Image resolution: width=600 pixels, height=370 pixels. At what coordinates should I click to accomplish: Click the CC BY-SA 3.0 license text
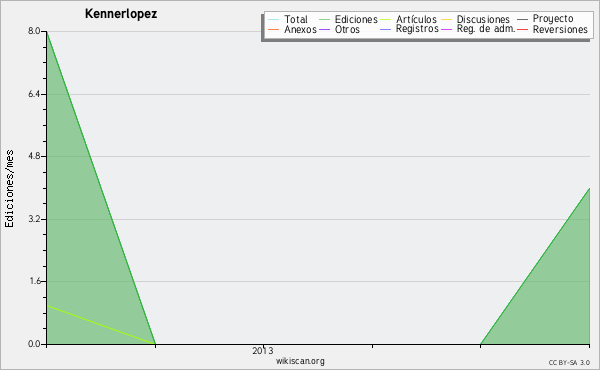[x=569, y=362]
